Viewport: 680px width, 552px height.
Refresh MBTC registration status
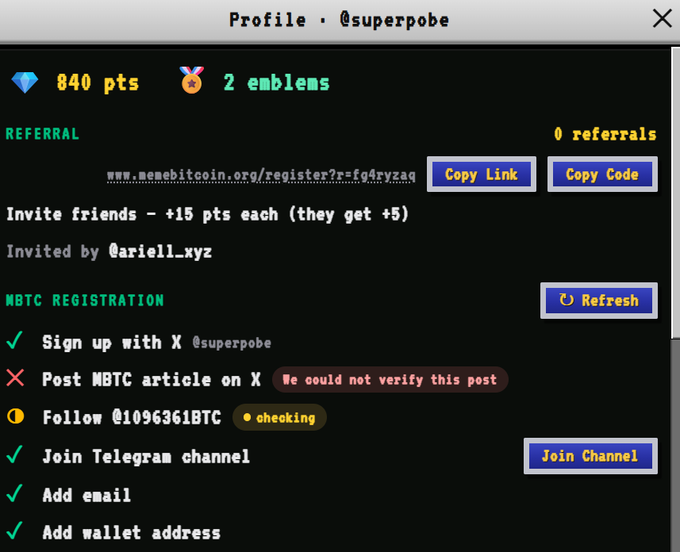tap(599, 300)
